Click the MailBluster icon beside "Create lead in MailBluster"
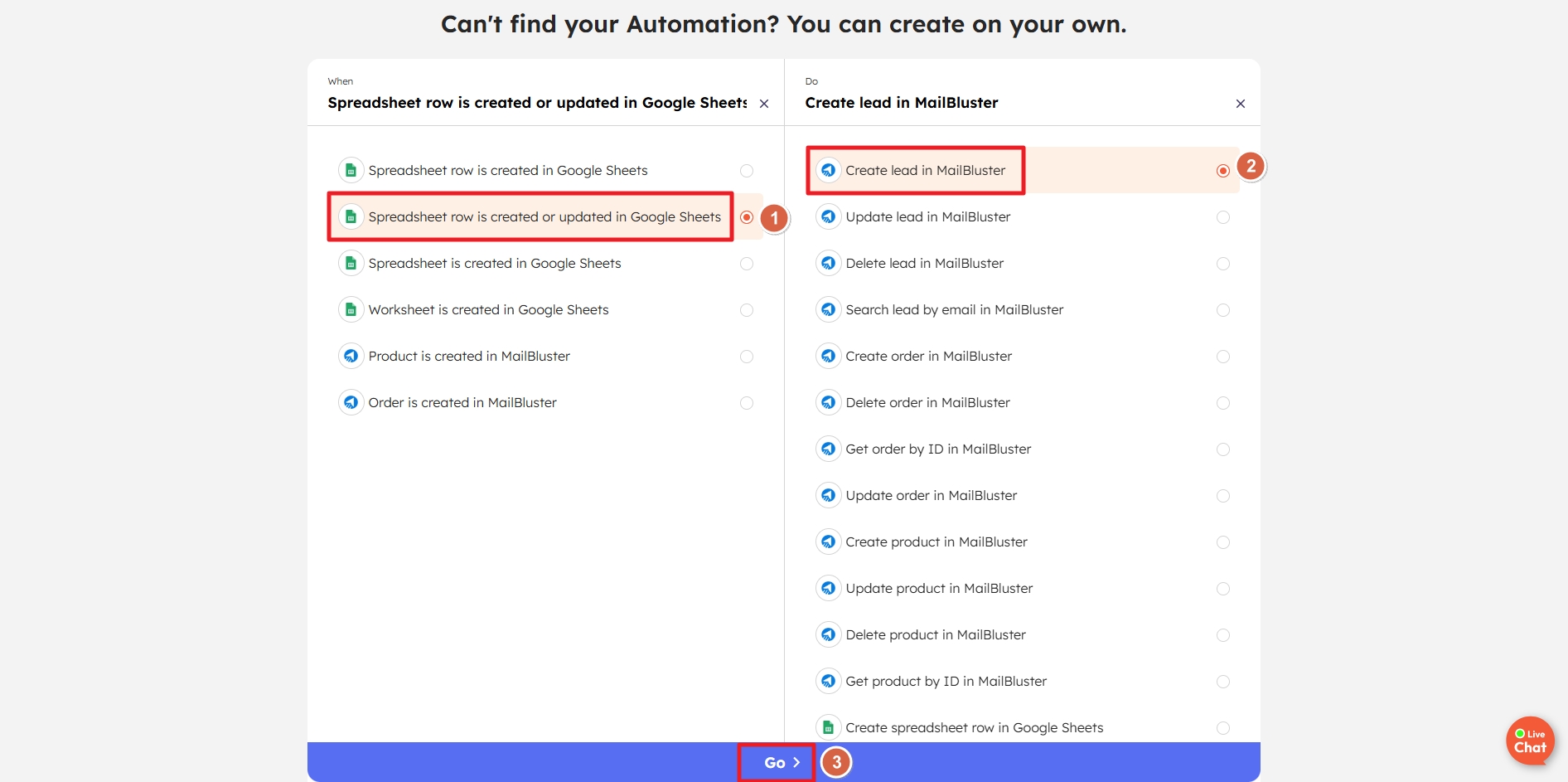1568x782 pixels. [x=828, y=170]
